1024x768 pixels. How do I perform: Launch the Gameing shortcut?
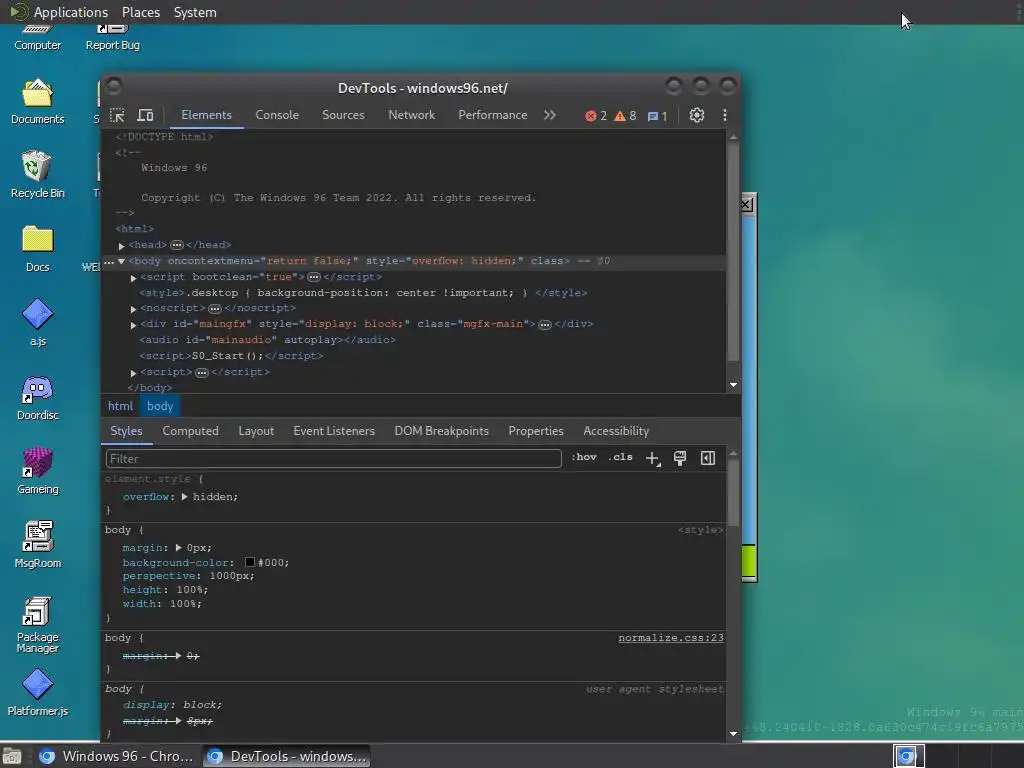[37, 471]
